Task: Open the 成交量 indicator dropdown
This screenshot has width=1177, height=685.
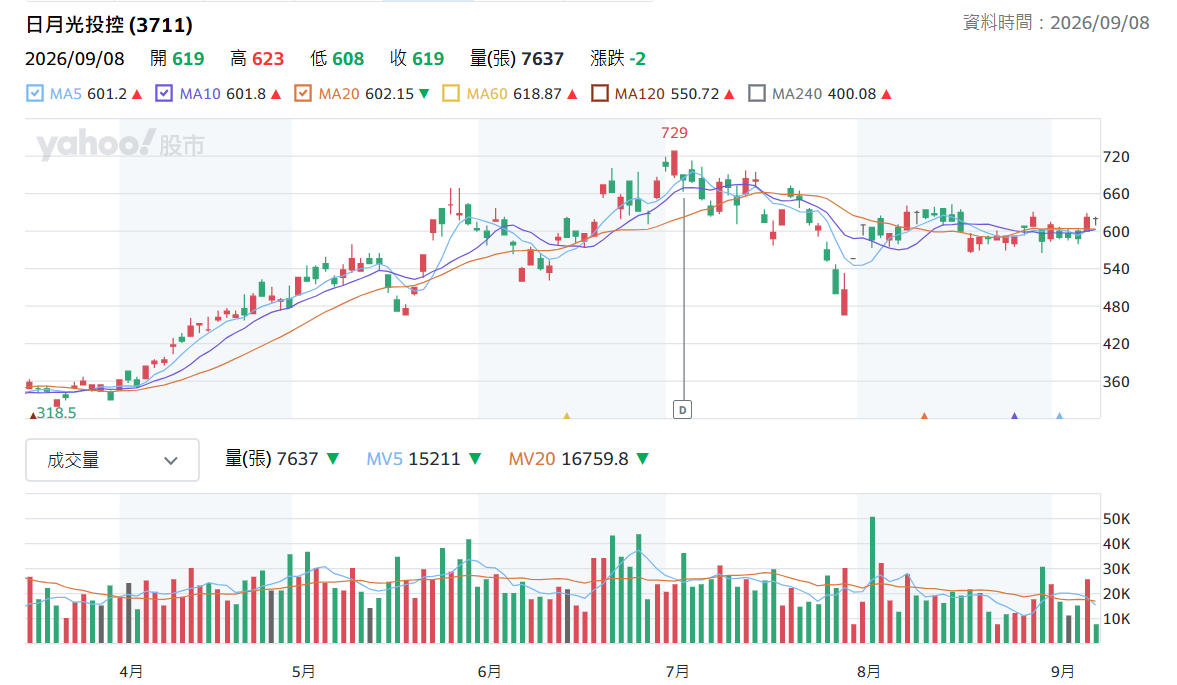Action: coord(113,460)
